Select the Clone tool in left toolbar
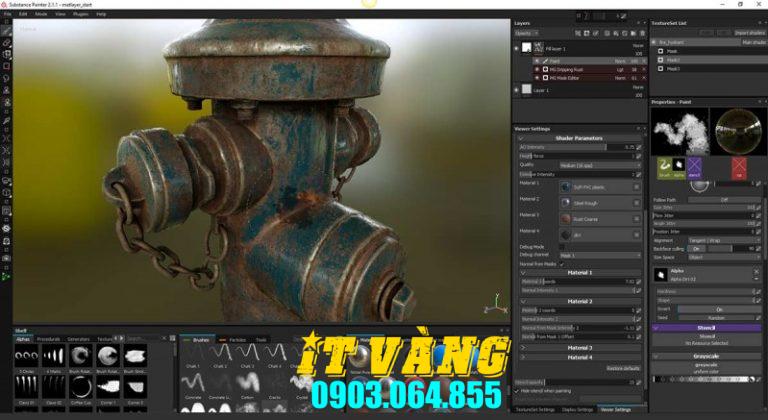Screen dimensions: 768x420 click(x=6, y=90)
